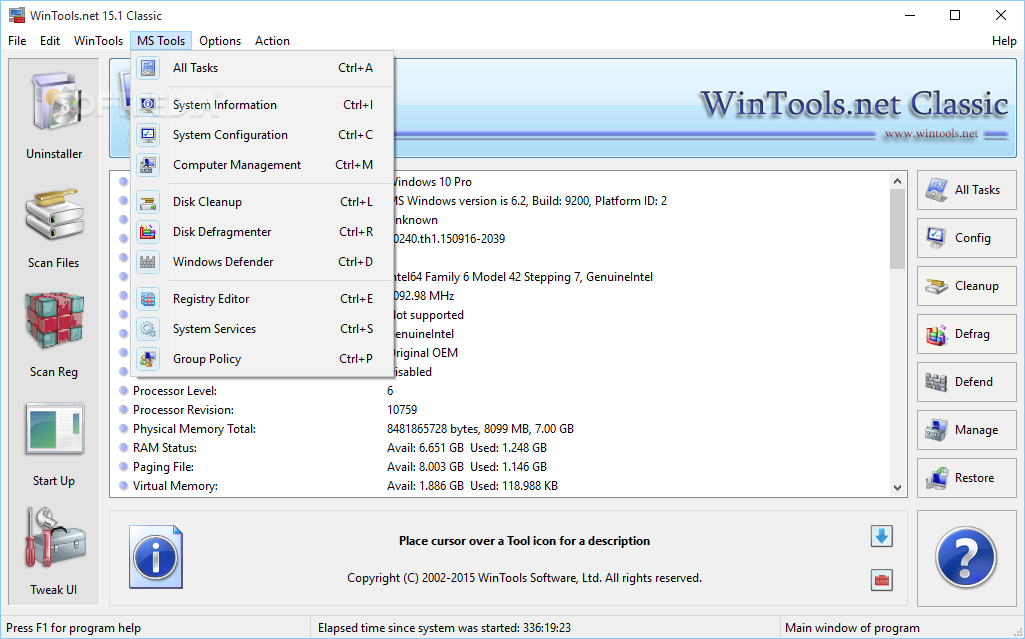Open the Uninstaller tool icon
The height and width of the screenshot is (639, 1025).
(55, 103)
